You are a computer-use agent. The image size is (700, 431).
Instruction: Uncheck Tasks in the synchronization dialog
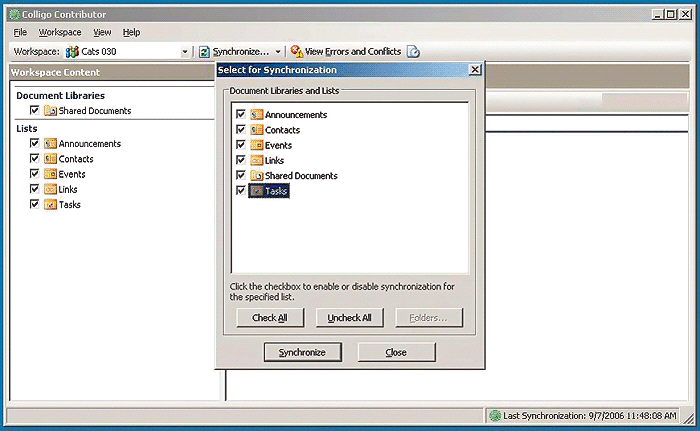pyautogui.click(x=241, y=190)
